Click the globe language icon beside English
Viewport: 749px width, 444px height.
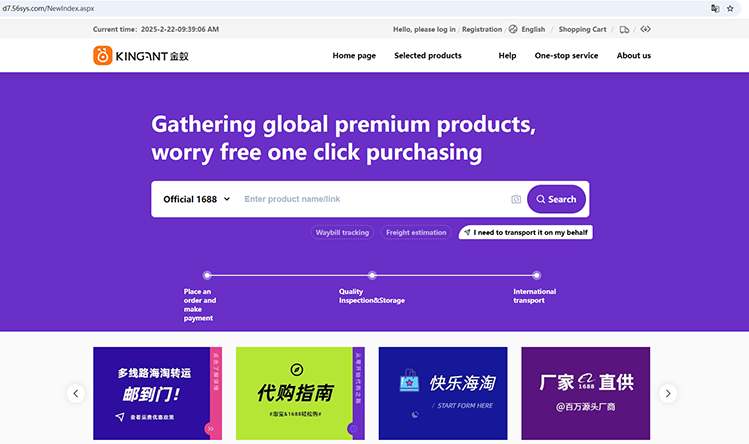point(513,29)
